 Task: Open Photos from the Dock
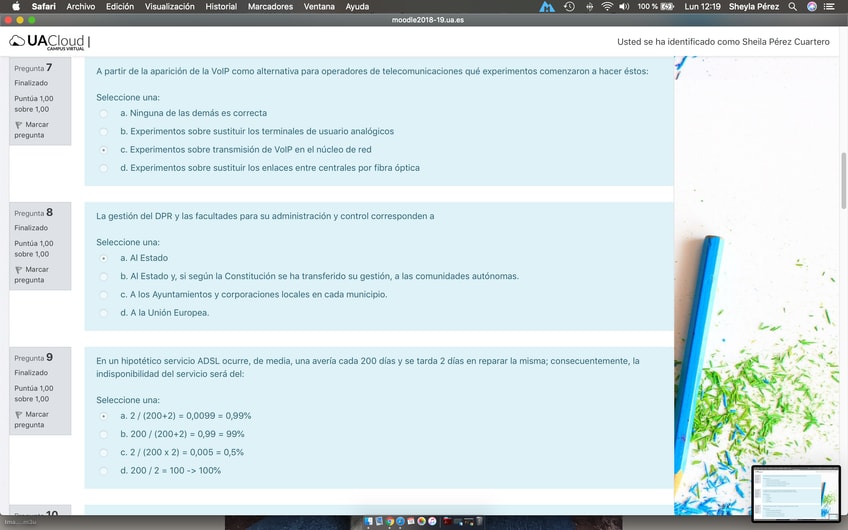coord(421,521)
